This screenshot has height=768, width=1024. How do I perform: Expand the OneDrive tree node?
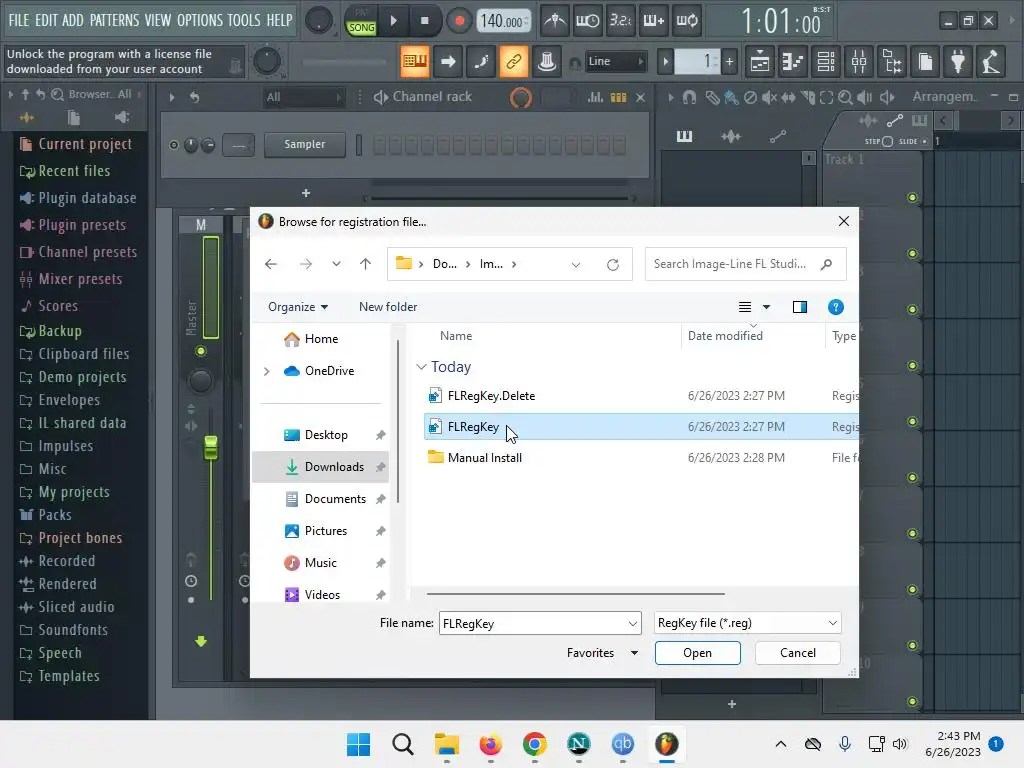click(x=266, y=371)
